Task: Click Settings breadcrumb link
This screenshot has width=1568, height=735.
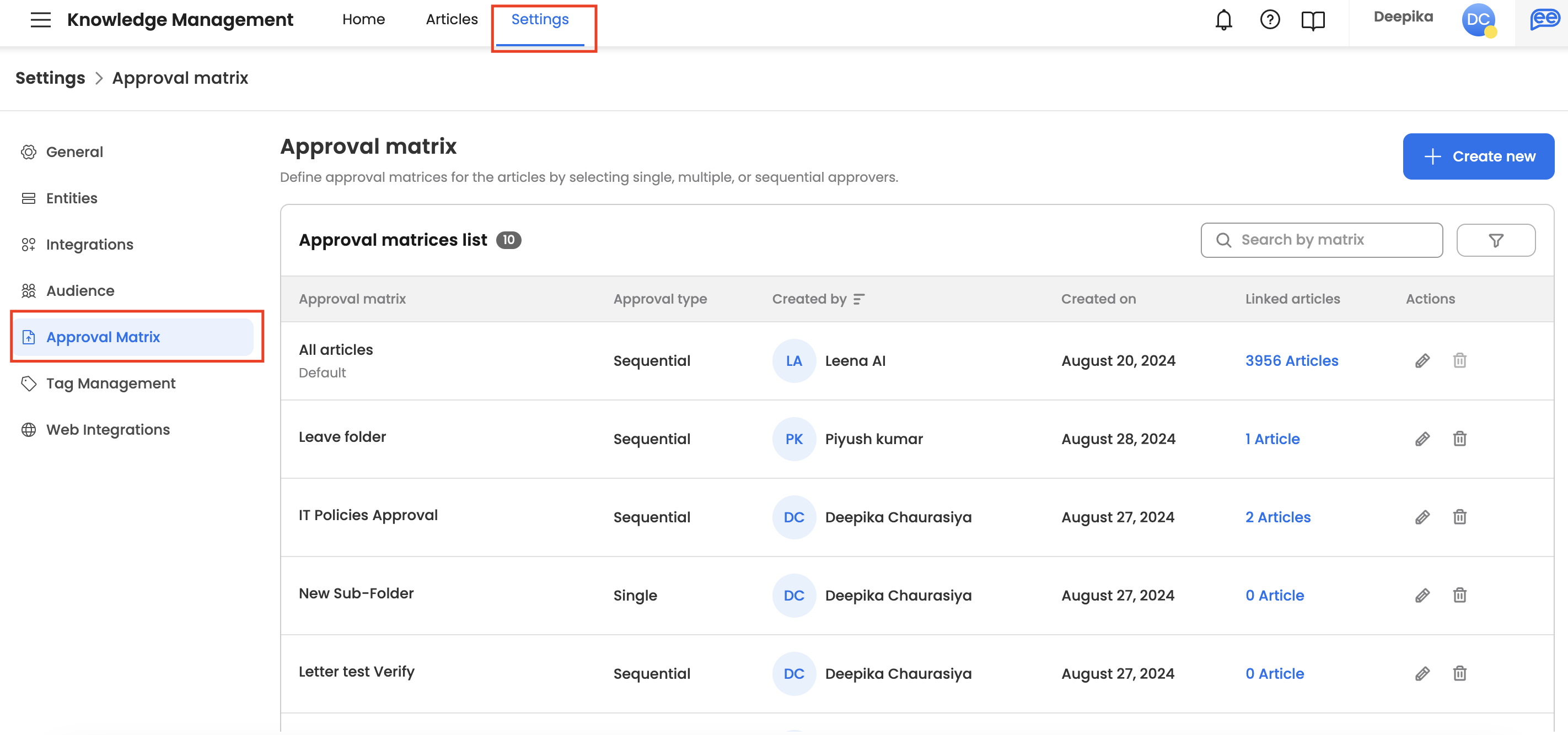Action: click(x=50, y=78)
